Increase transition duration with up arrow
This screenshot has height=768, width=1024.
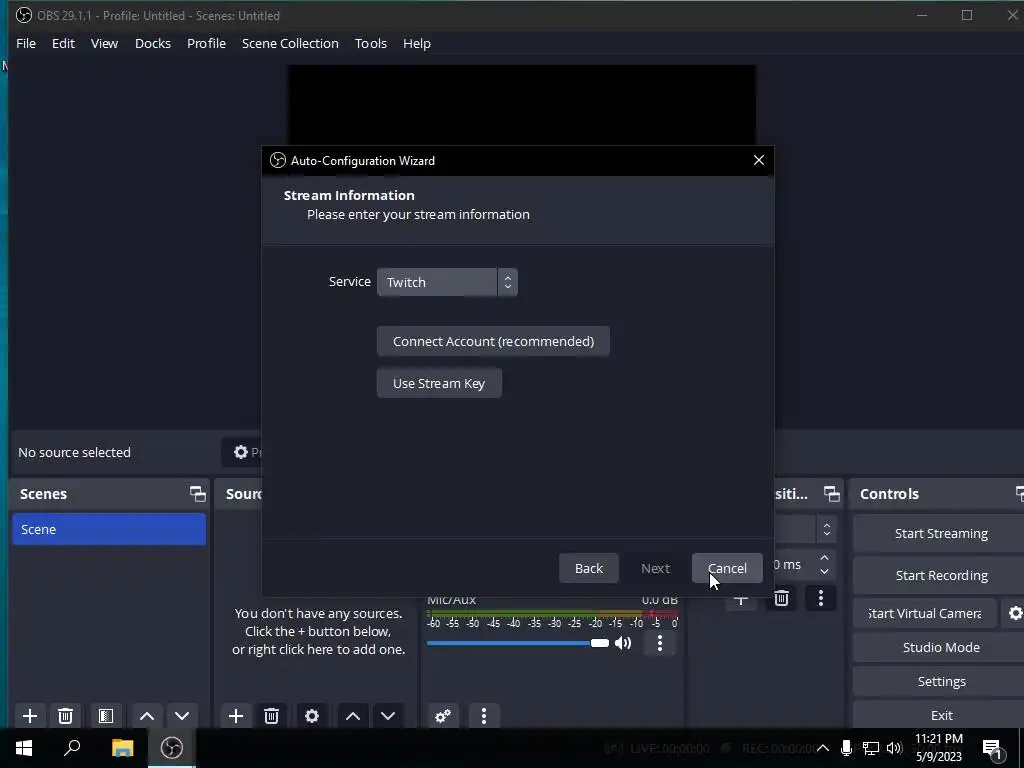point(824,558)
